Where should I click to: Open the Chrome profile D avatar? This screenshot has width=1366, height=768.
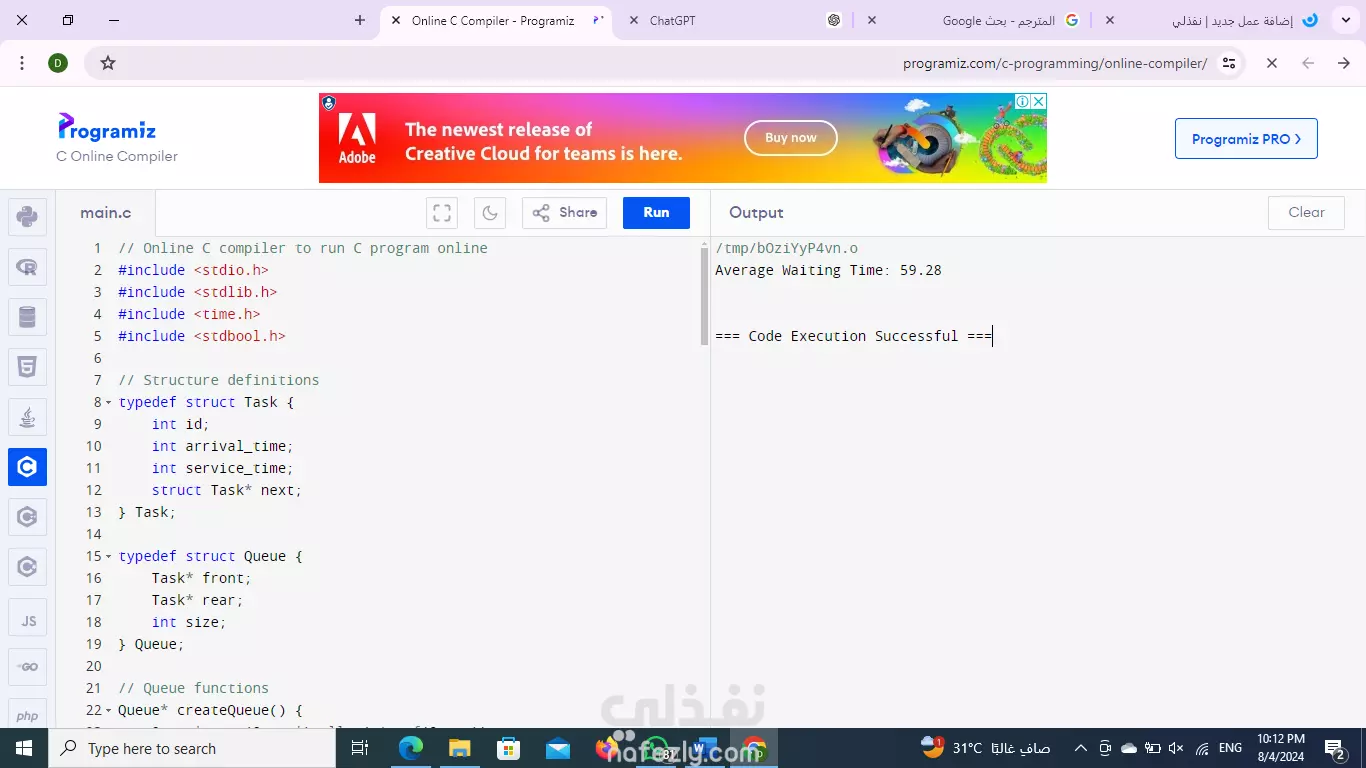58,63
